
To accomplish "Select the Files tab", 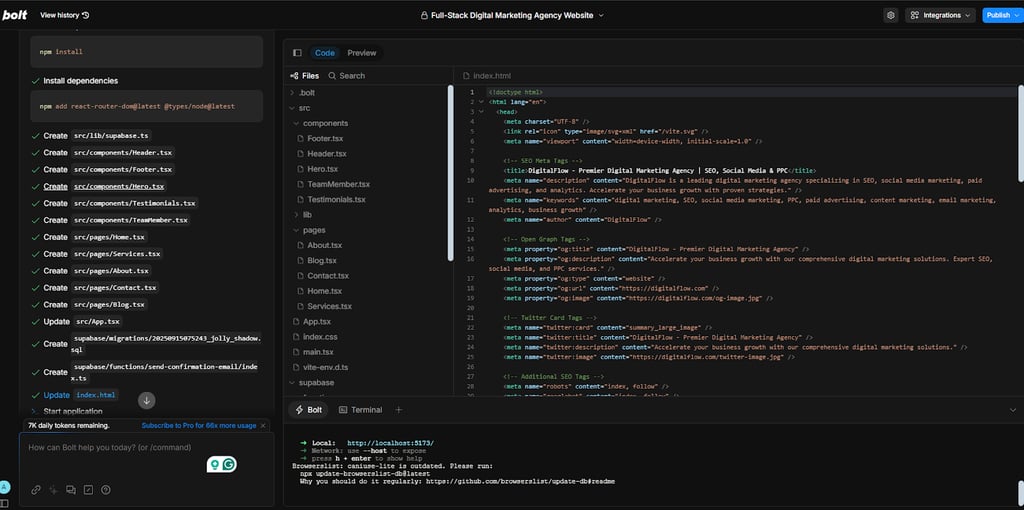I will [304, 76].
